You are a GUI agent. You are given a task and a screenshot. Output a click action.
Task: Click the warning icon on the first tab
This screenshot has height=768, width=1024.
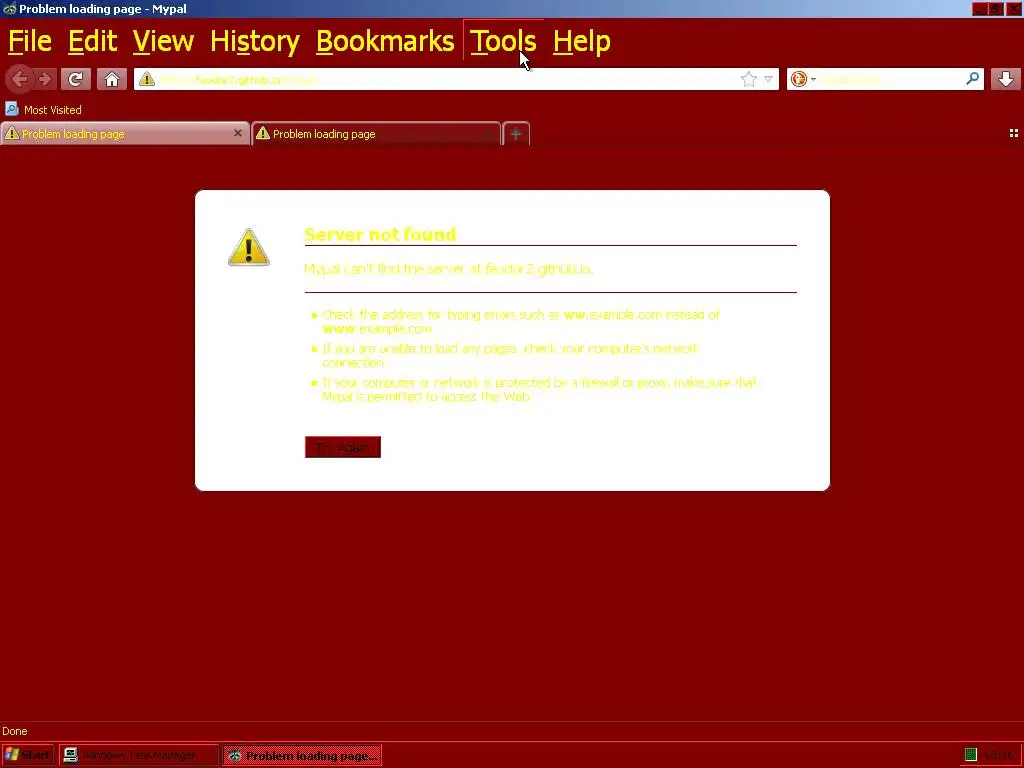point(12,133)
